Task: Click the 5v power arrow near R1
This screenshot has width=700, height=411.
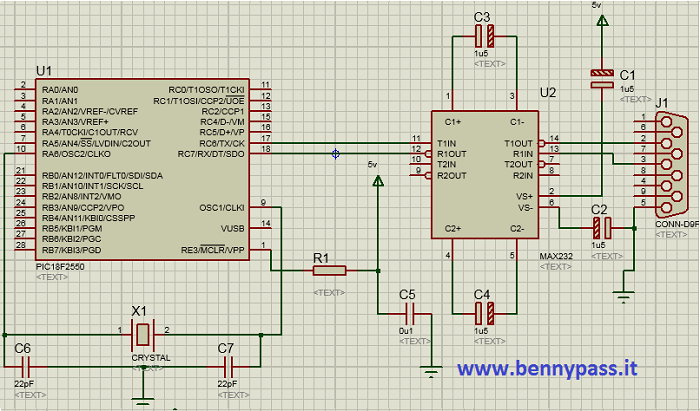Action: click(378, 181)
